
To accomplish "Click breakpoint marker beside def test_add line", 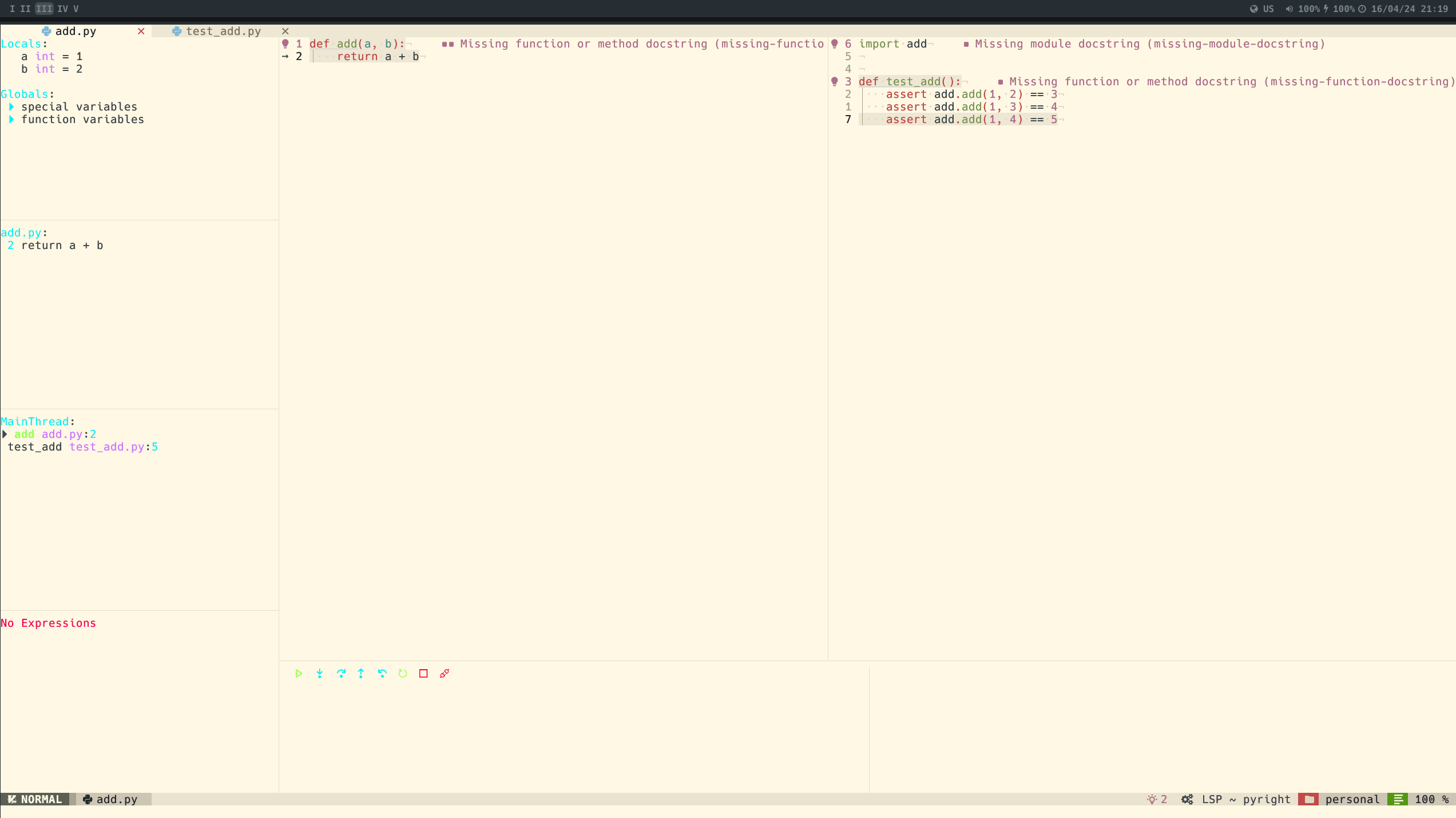I will coord(835,82).
